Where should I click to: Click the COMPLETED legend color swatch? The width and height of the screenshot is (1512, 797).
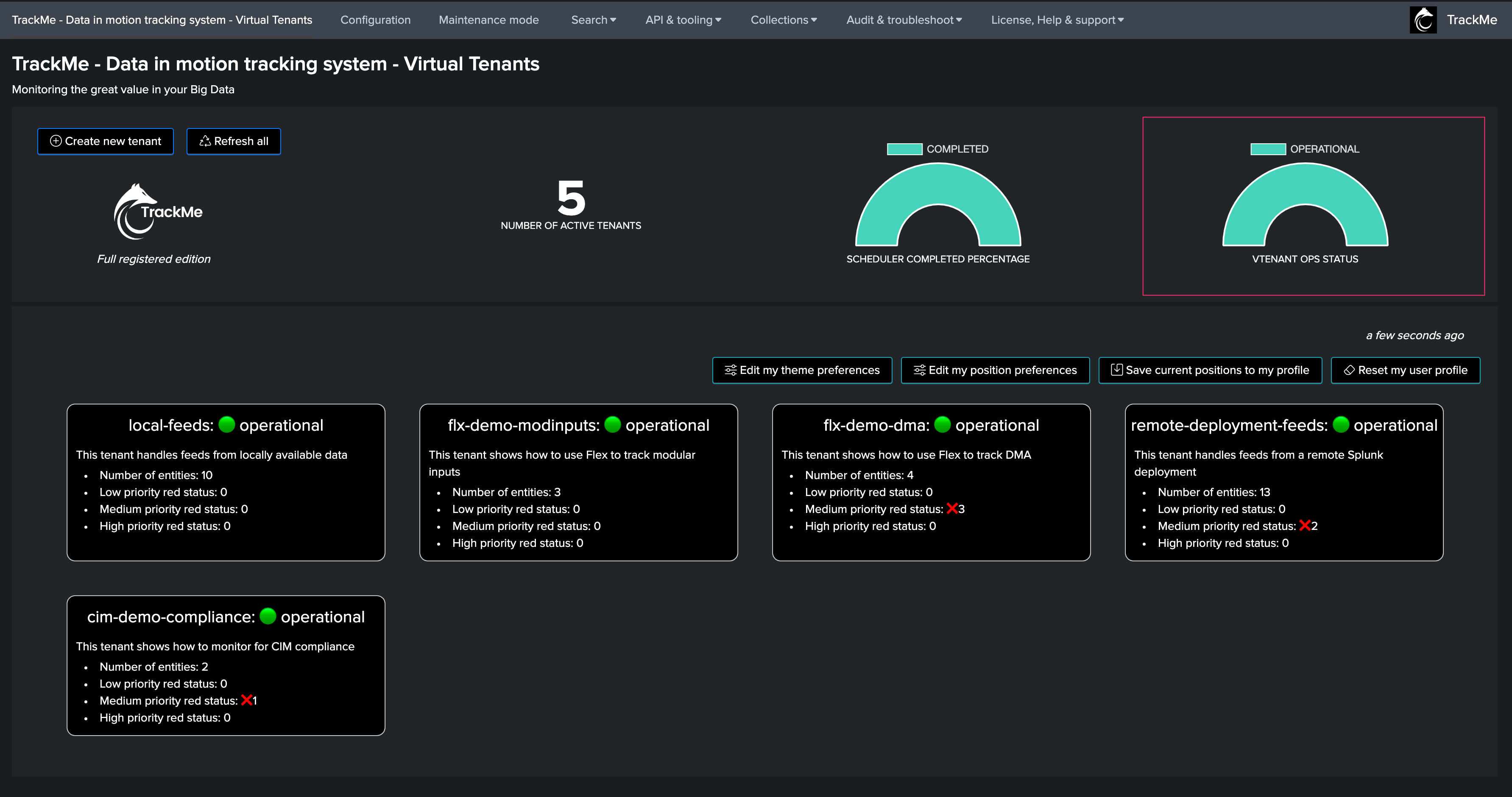904,149
